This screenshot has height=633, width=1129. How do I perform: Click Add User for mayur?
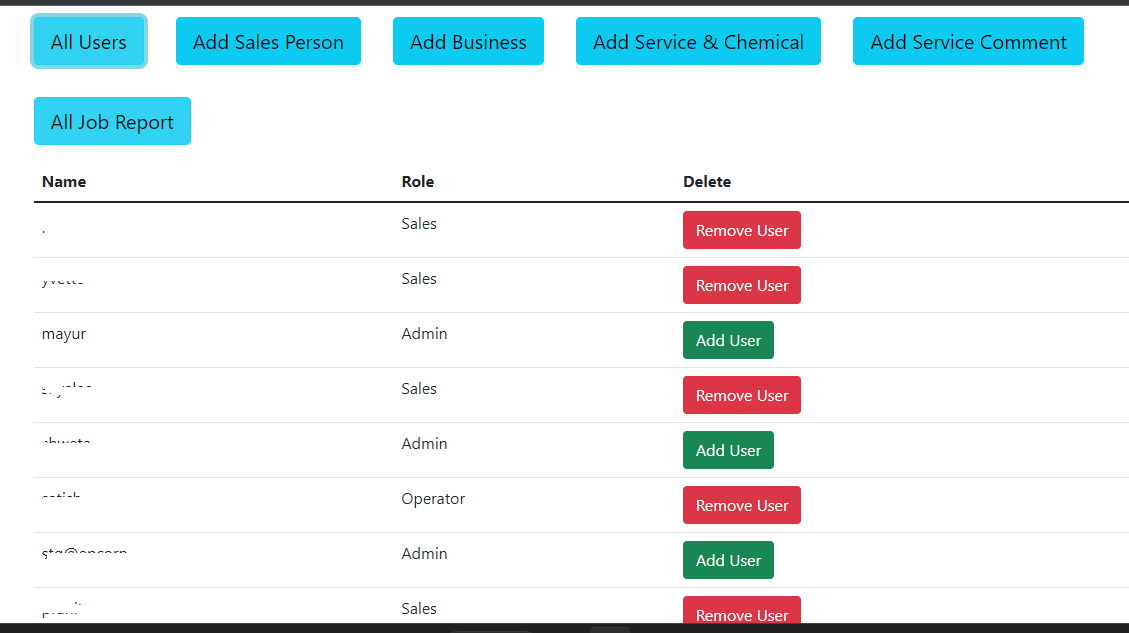pos(728,340)
